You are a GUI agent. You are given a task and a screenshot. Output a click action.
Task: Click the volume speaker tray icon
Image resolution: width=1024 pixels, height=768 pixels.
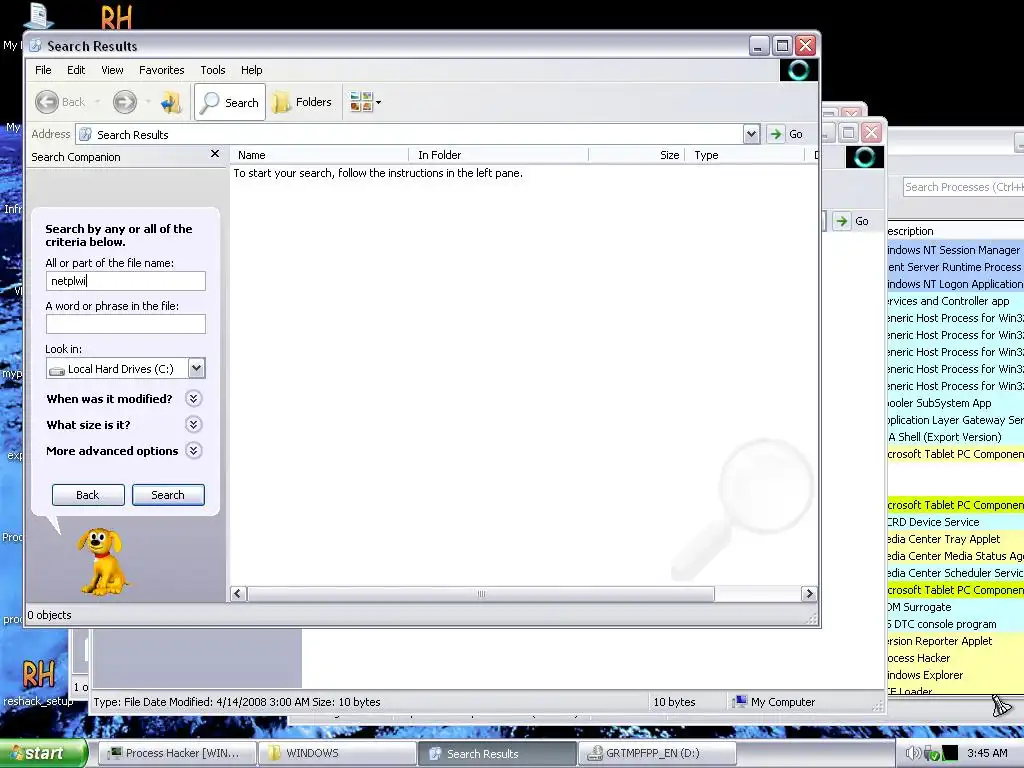tap(913, 753)
